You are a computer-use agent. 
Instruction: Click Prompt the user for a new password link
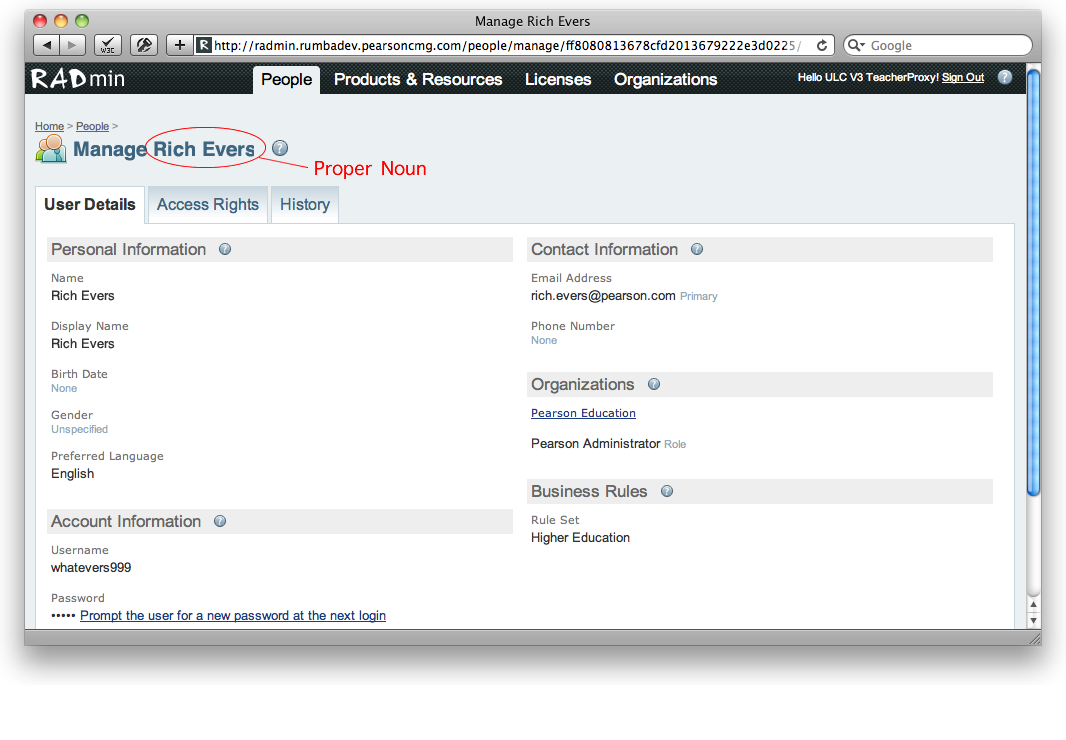[x=233, y=616]
